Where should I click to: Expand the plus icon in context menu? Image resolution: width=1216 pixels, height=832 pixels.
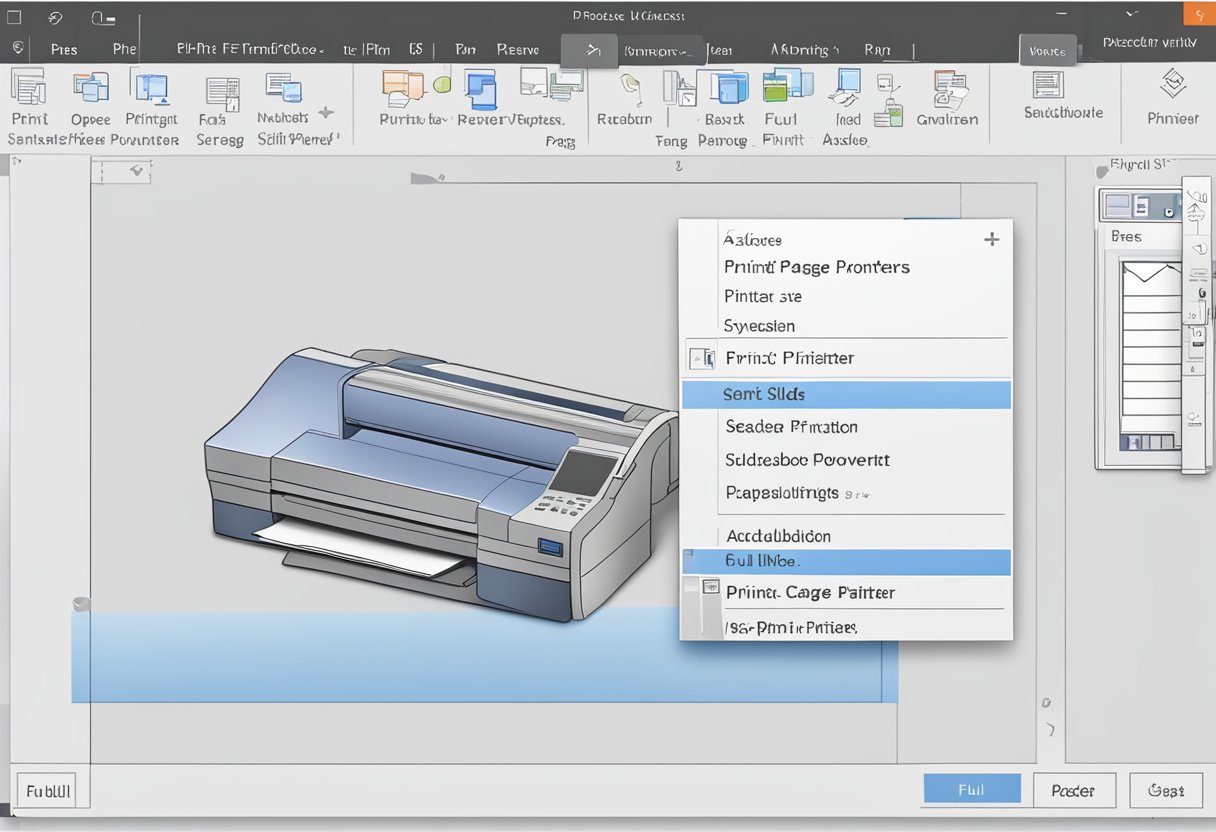[x=991, y=239]
